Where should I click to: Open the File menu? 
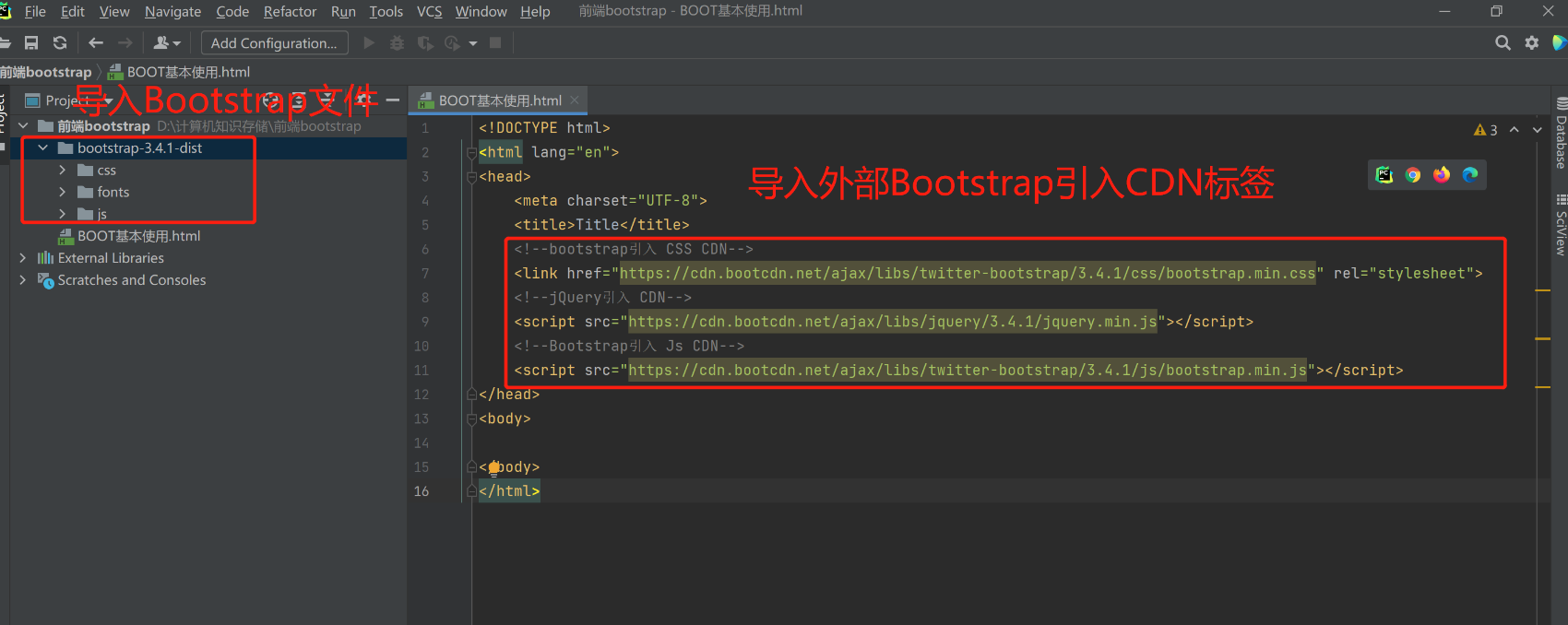click(x=35, y=11)
